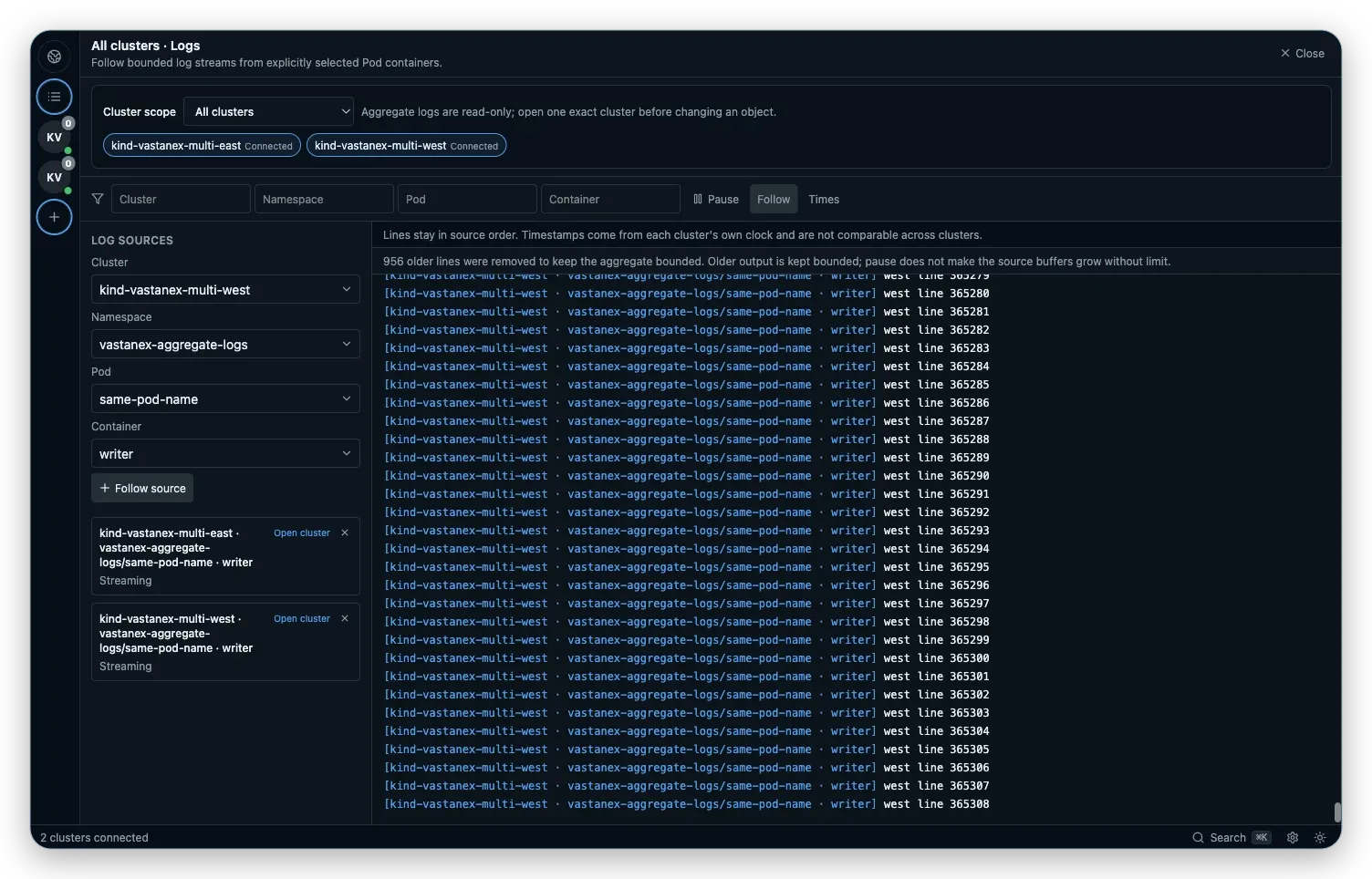Open the all-clusters list view icon
1372x879 pixels.
point(55,97)
